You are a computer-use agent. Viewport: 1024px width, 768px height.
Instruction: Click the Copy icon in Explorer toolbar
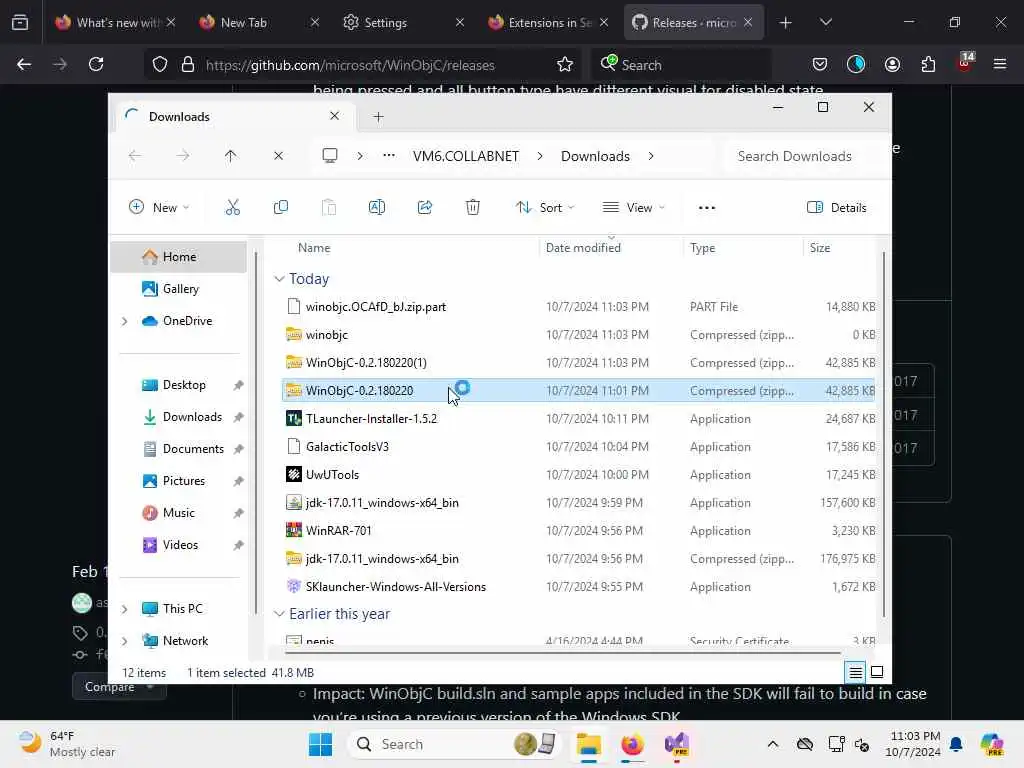(x=281, y=208)
